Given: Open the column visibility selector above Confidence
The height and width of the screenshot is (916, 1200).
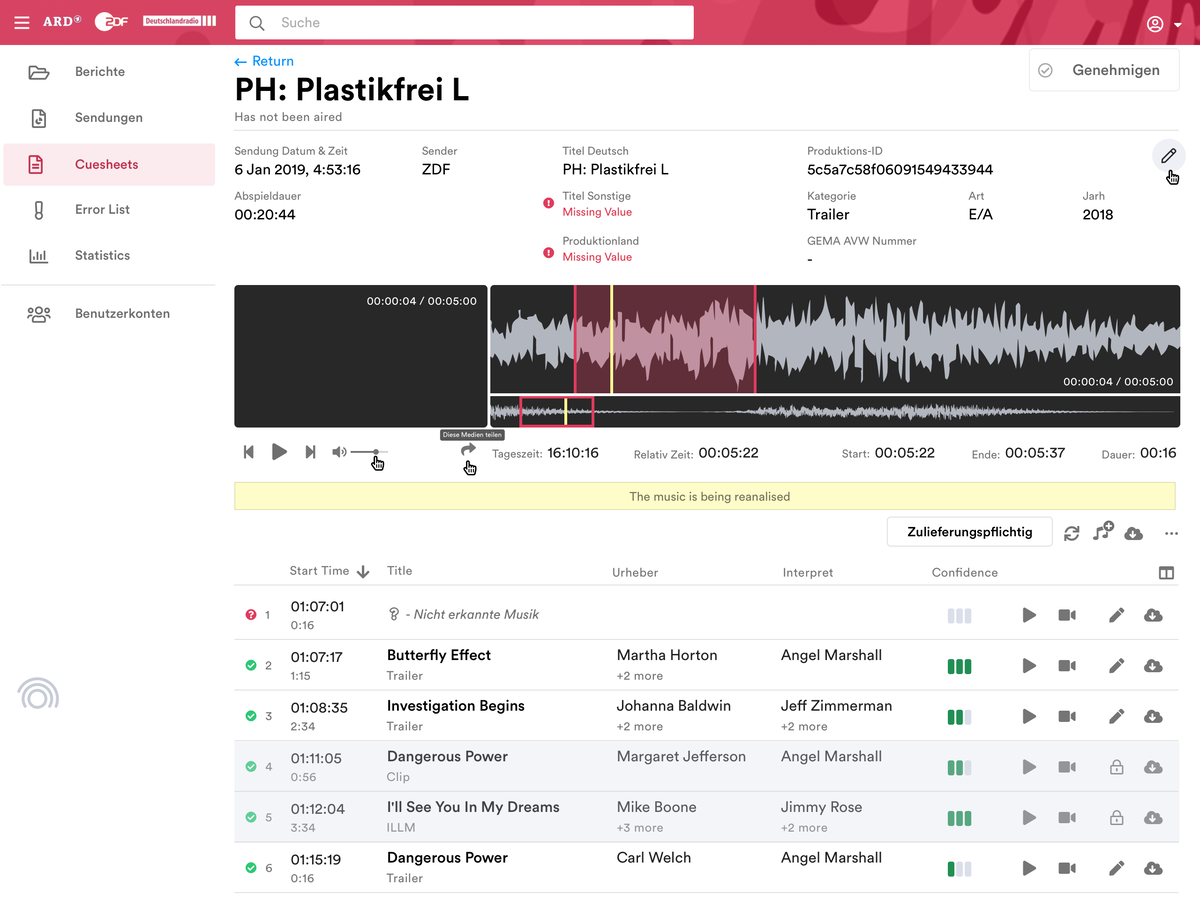Looking at the screenshot, I should pos(1166,572).
